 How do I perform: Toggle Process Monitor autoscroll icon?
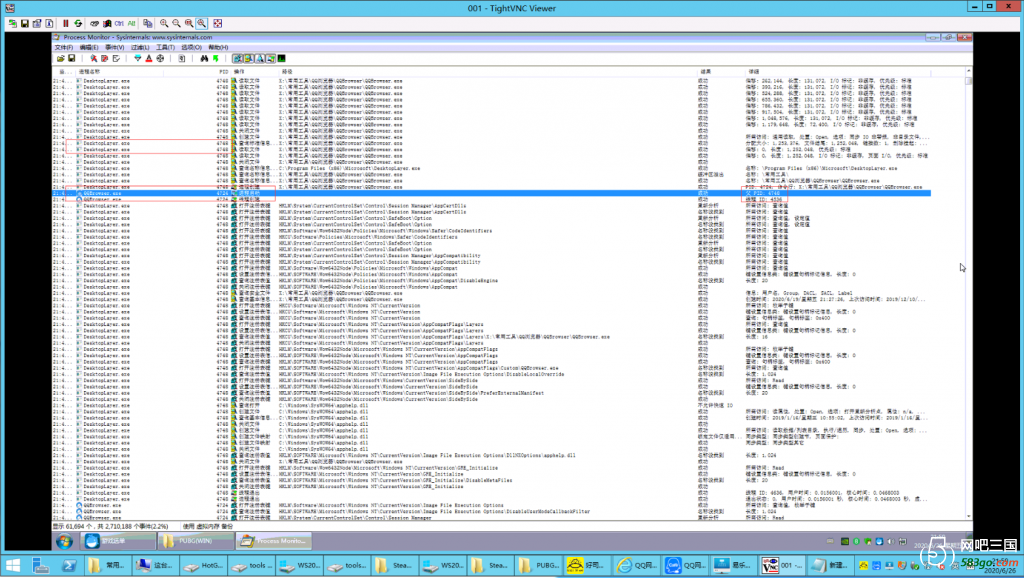[104, 59]
